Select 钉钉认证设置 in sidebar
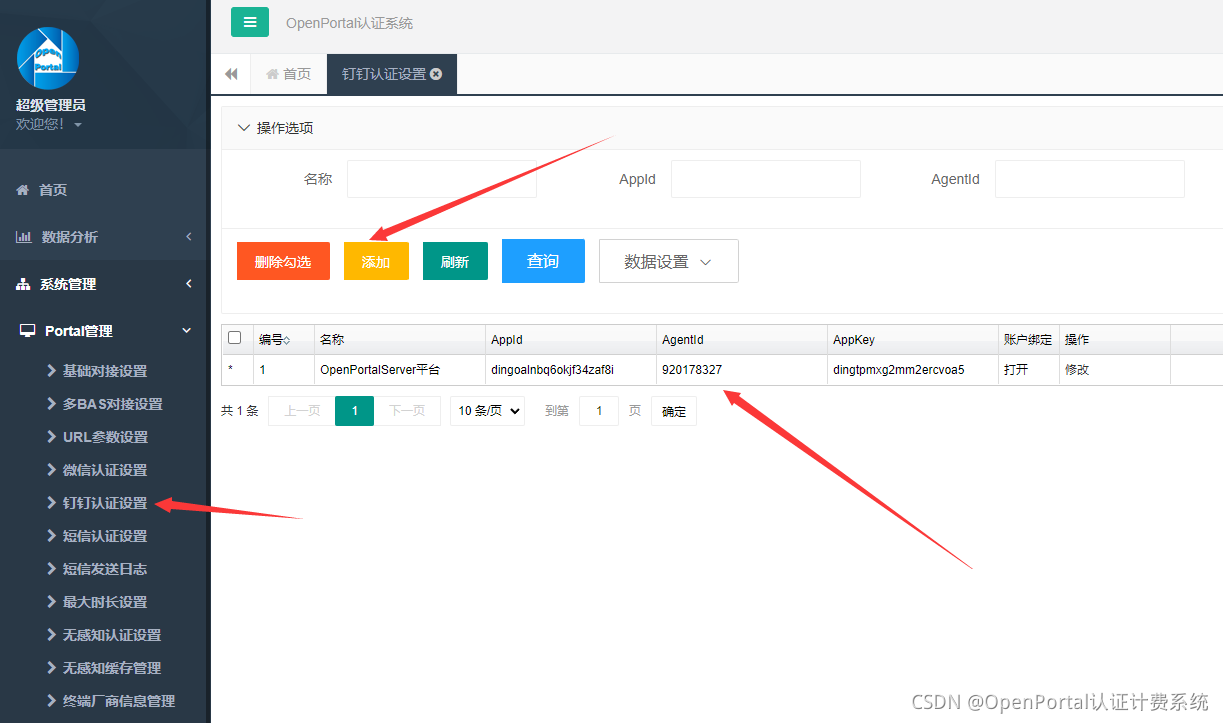This screenshot has height=723, width=1223. coord(104,503)
